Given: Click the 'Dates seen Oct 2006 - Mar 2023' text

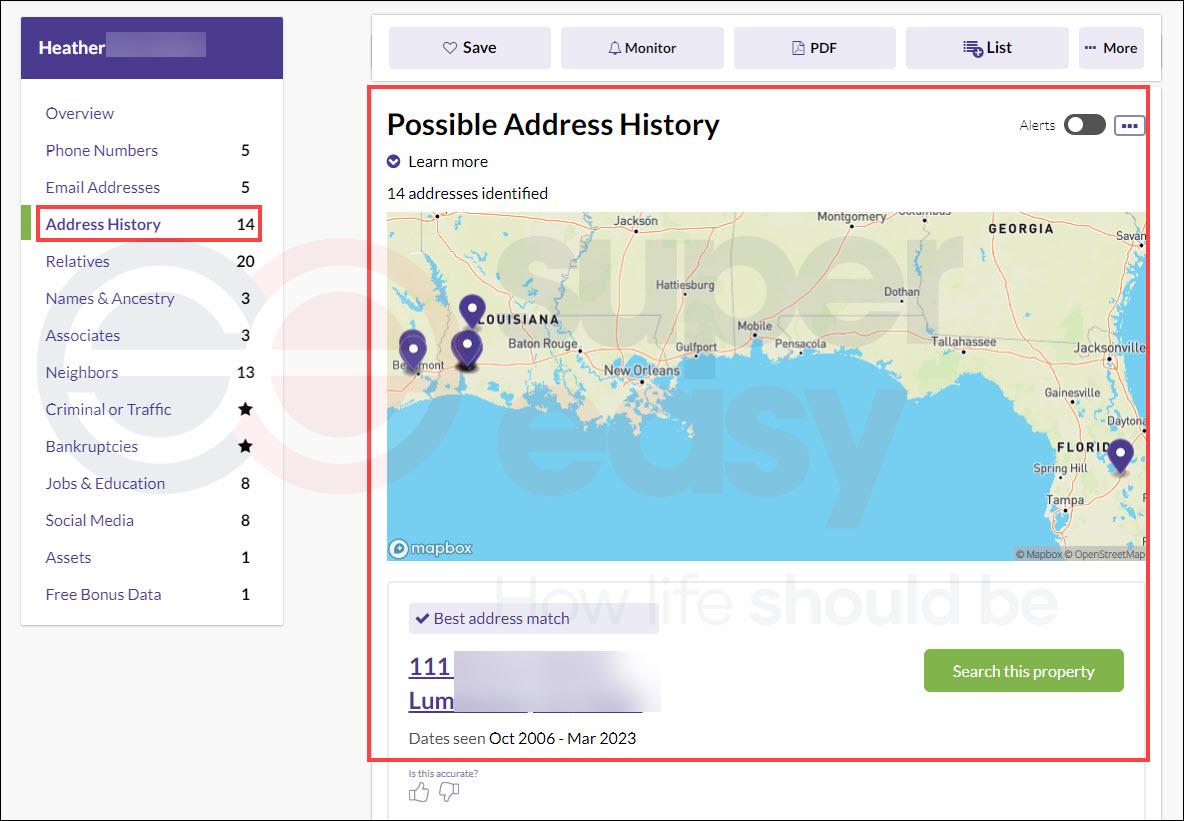Looking at the screenshot, I should click(x=523, y=738).
